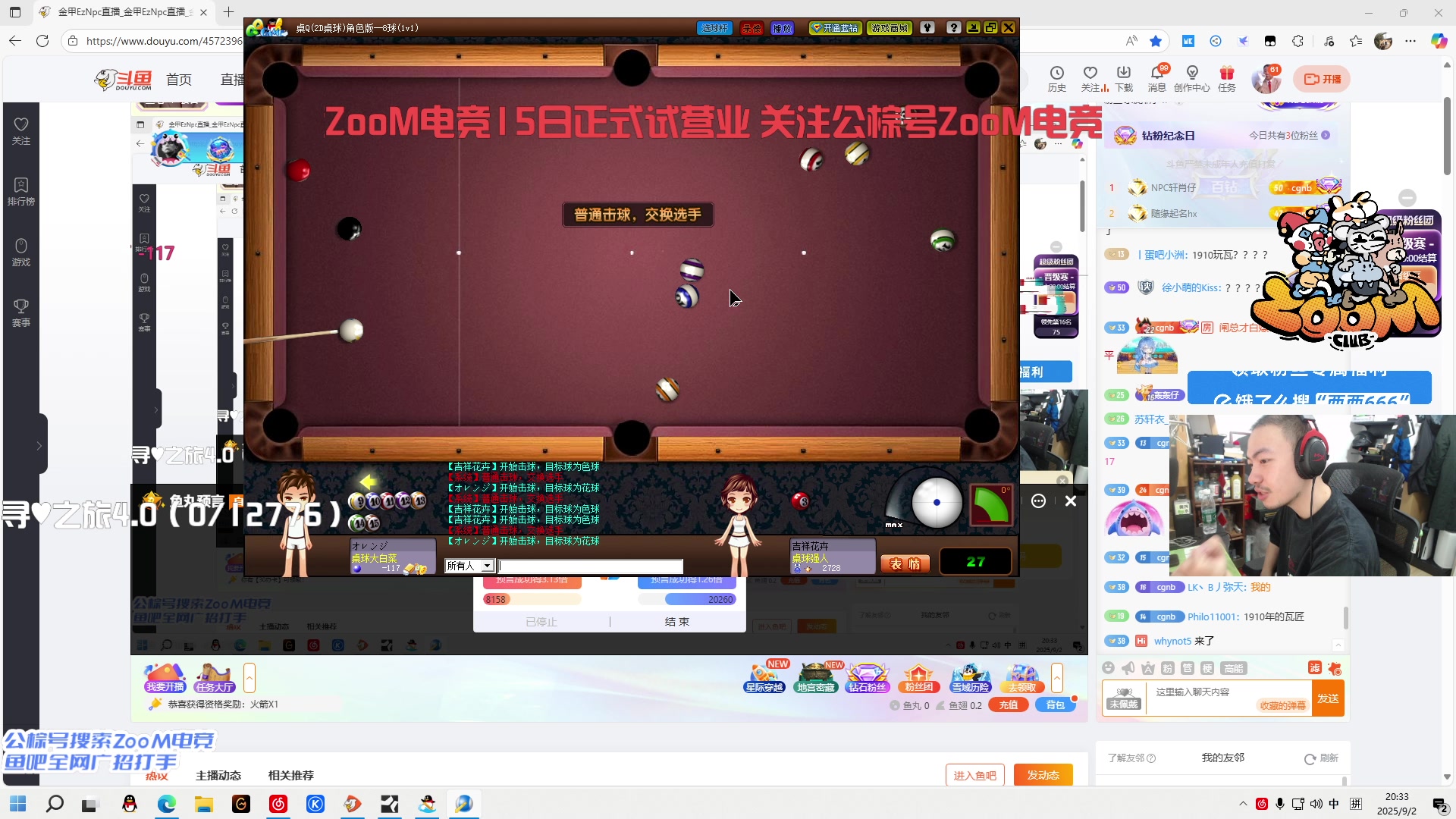1456x819 pixels.
Task: Open emoji picker in chat toolbar
Action: tap(1109, 668)
